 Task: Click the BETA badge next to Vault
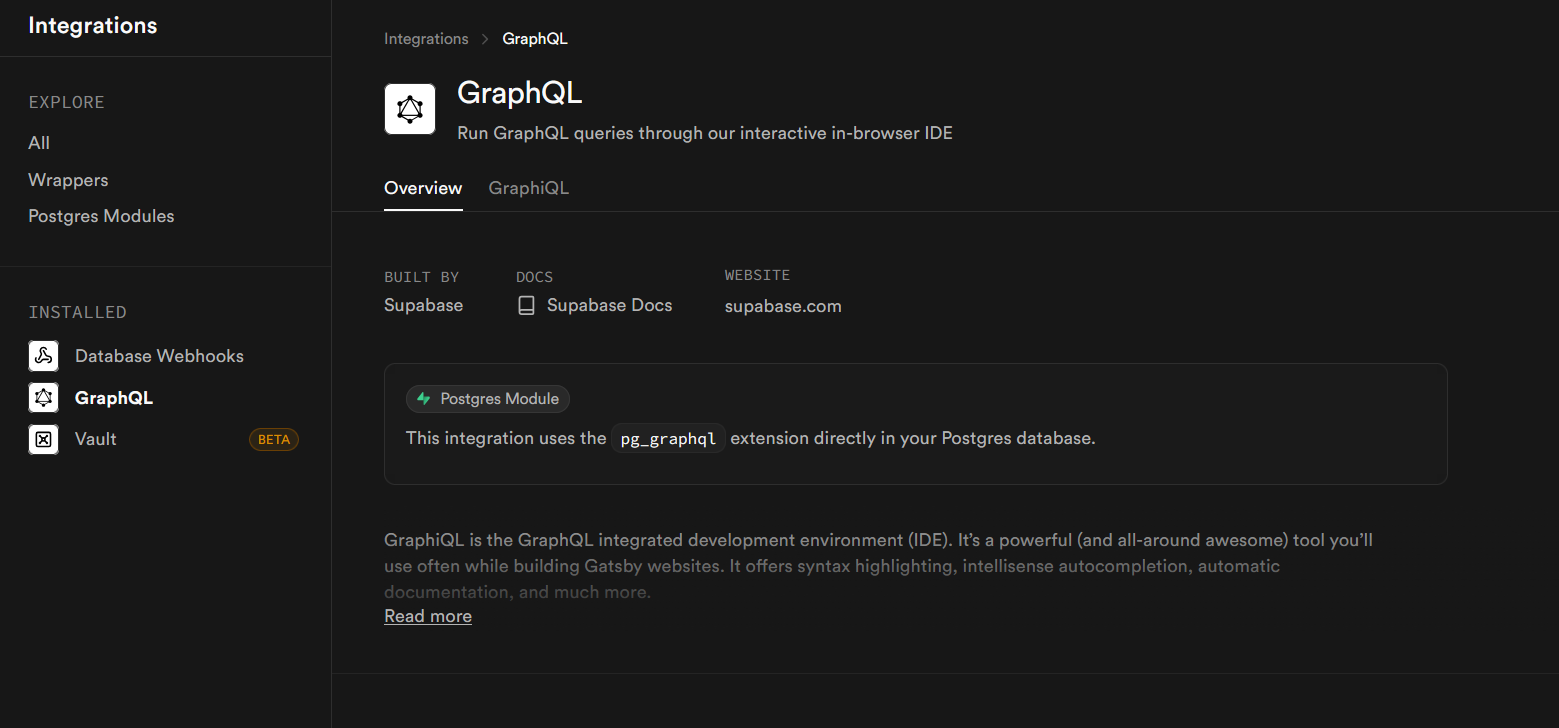(x=274, y=439)
